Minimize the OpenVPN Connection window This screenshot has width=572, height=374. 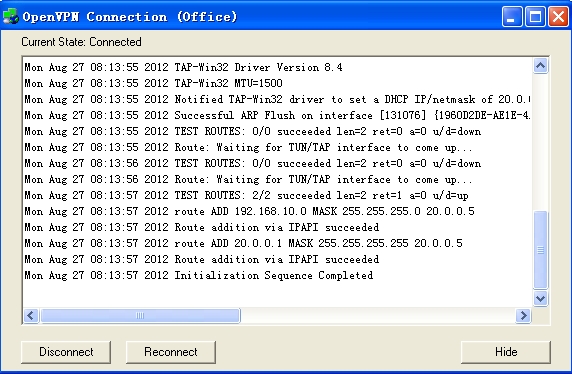[512, 17]
